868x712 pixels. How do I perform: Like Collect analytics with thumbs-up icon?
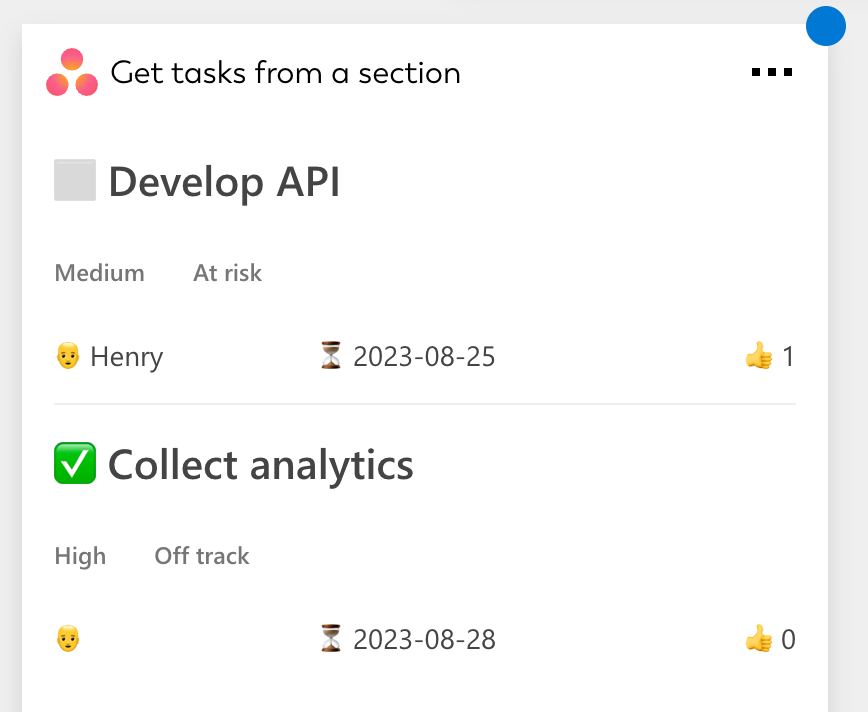pos(759,639)
